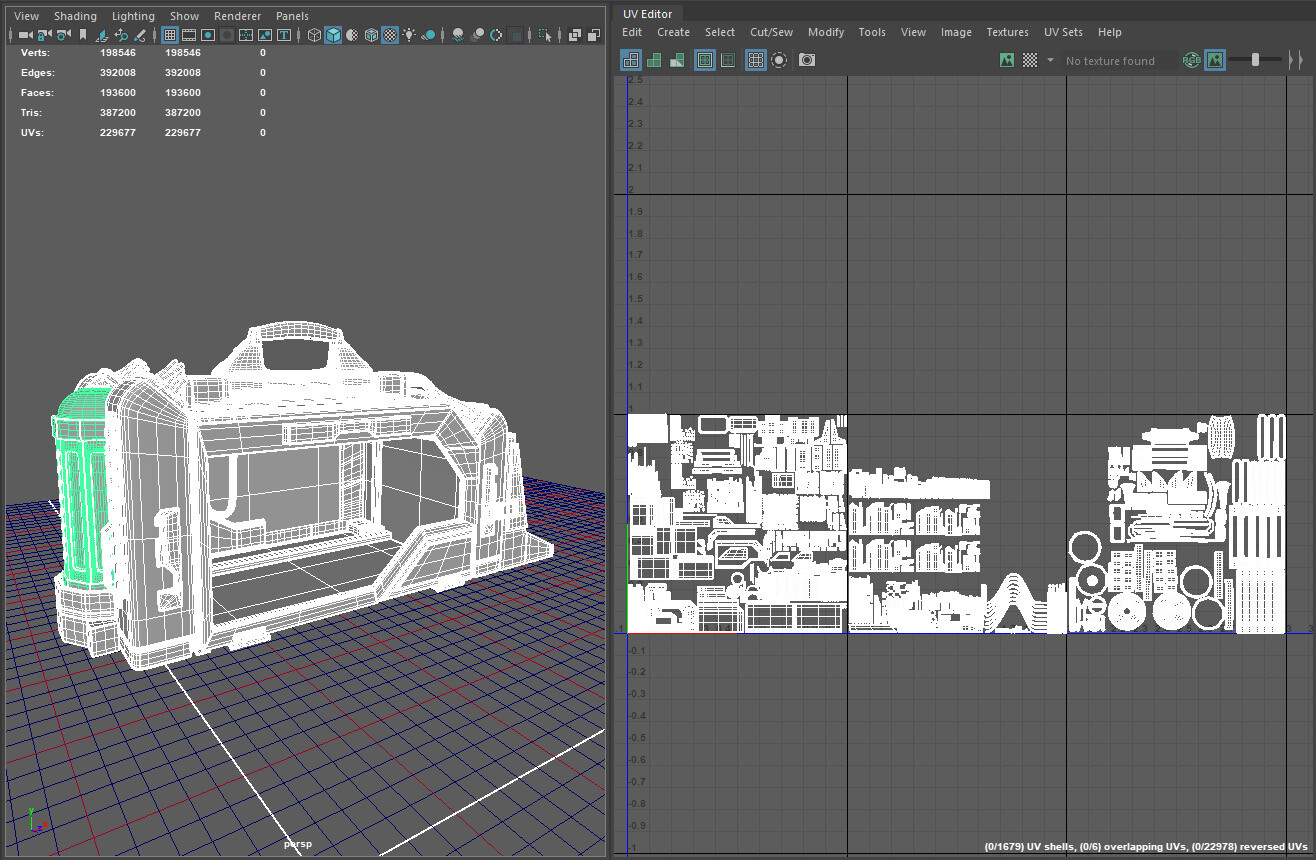Click the Smooth Shade All cube icon

(333, 35)
